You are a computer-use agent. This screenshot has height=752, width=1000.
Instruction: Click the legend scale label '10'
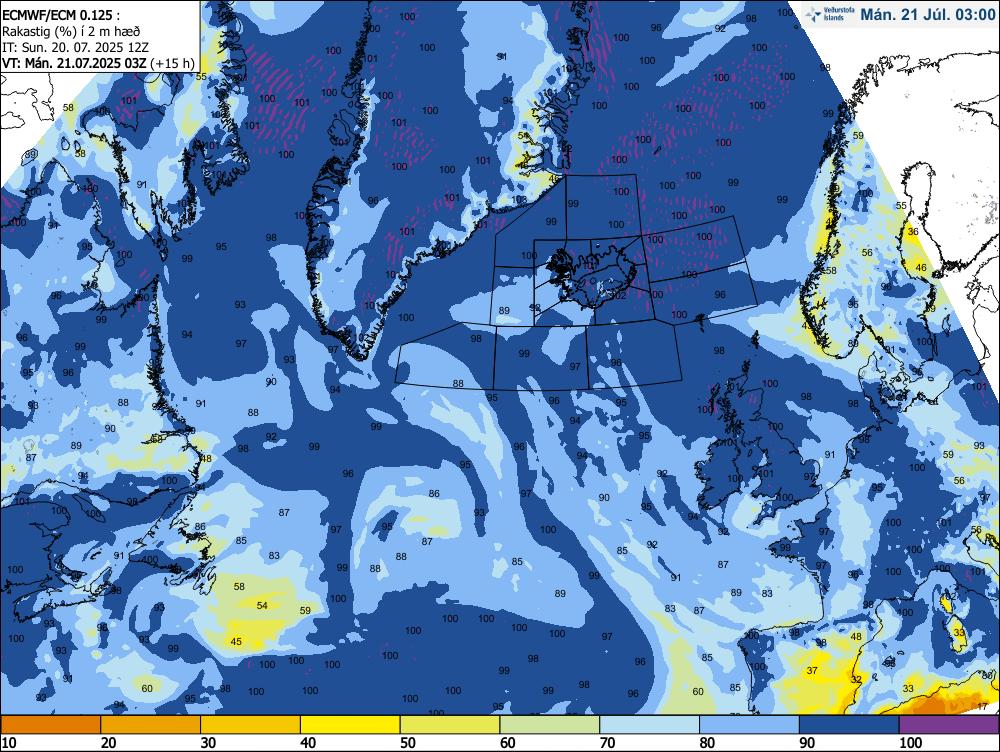coord(9,743)
